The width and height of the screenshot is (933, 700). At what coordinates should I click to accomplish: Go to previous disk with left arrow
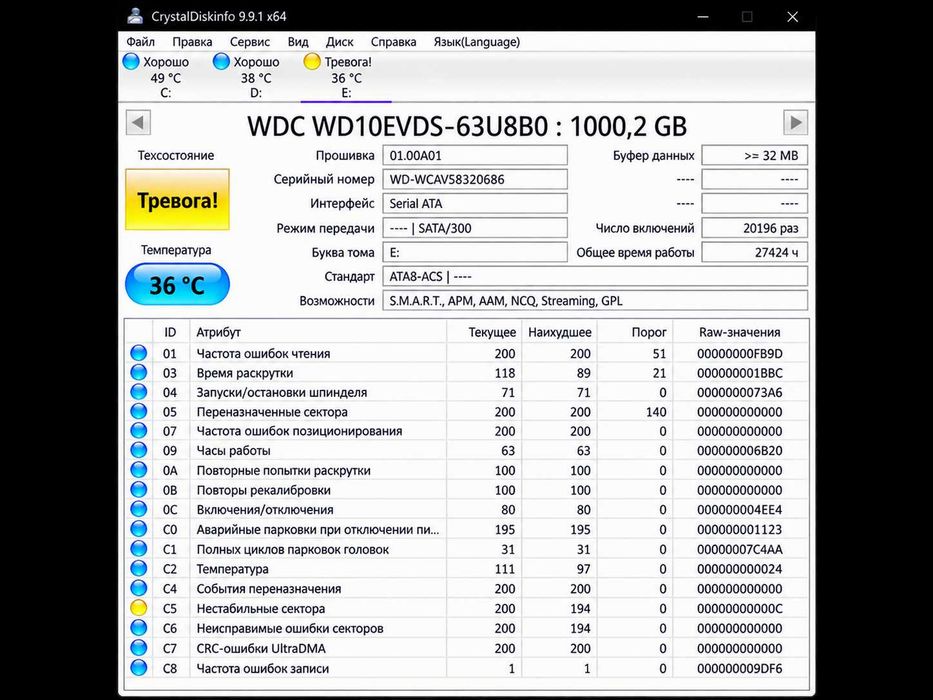coord(138,123)
